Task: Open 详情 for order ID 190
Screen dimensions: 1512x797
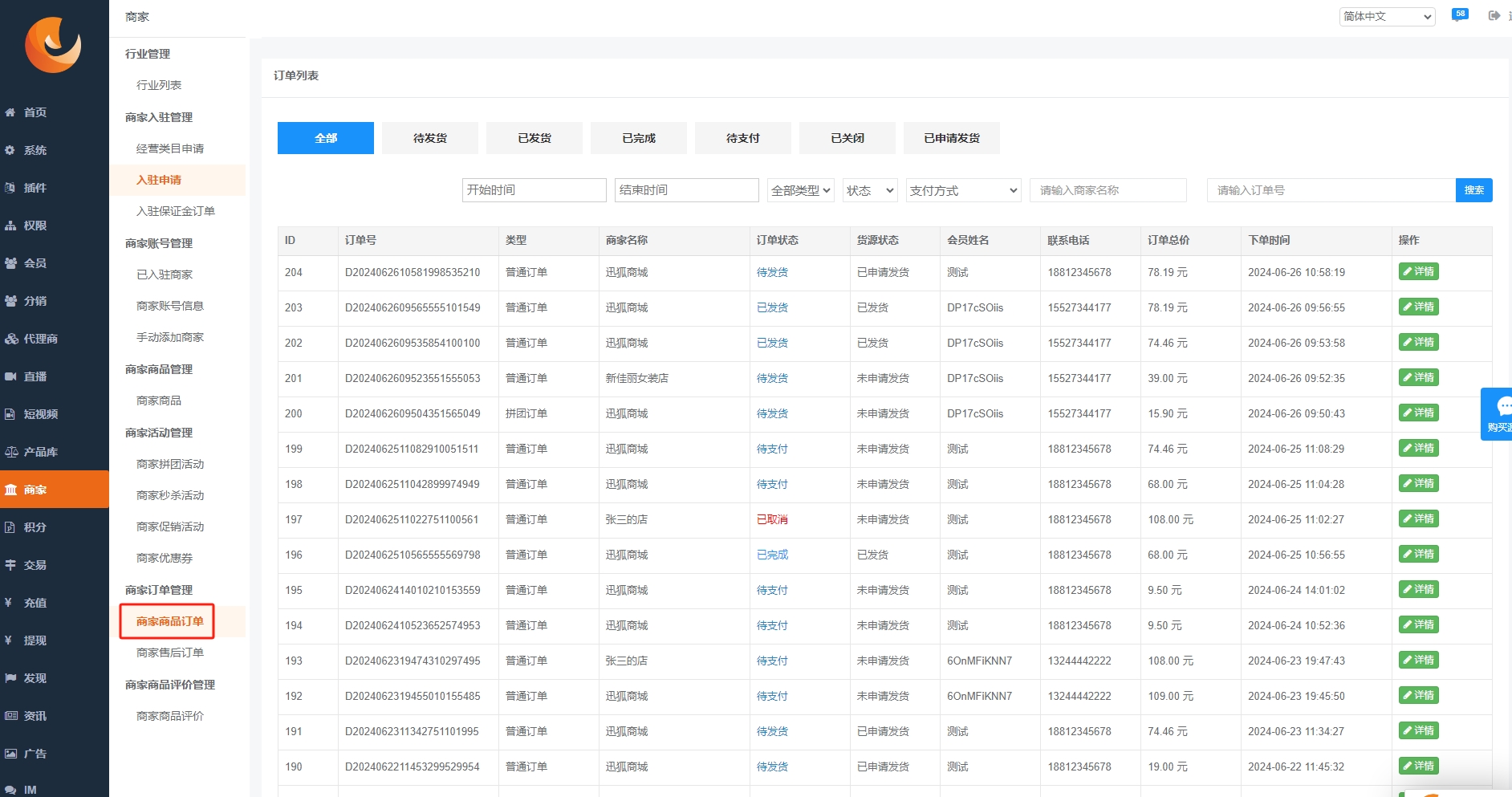Action: pos(1418,766)
